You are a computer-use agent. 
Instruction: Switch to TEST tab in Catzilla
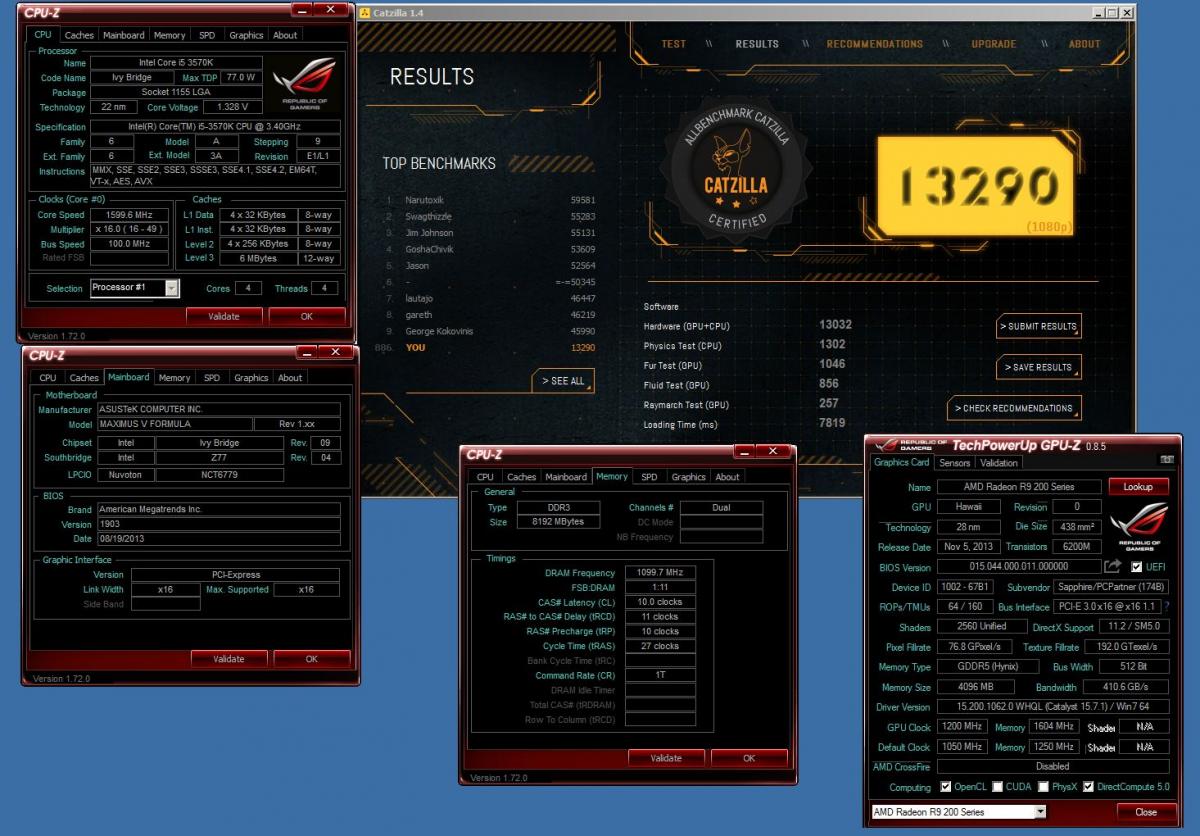coord(674,44)
